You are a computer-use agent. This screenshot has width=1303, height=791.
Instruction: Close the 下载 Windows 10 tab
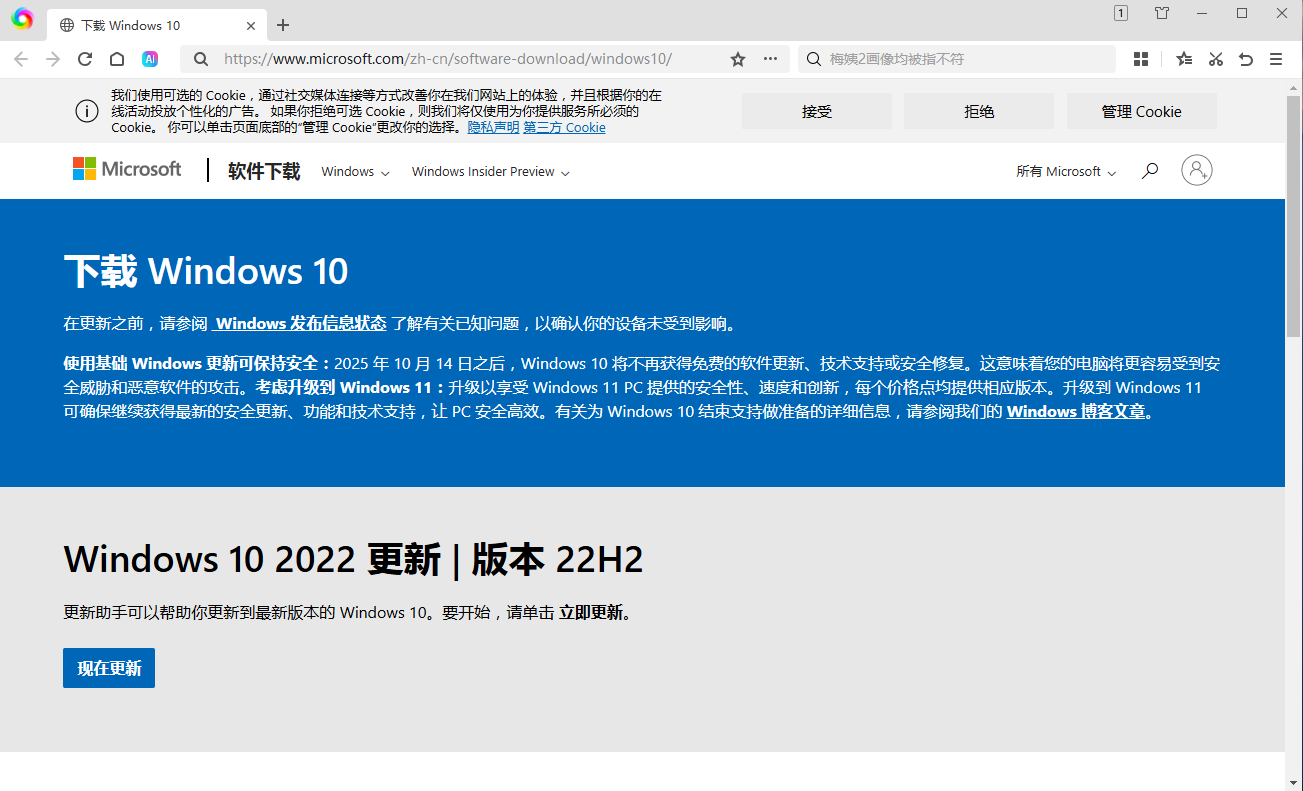251,25
